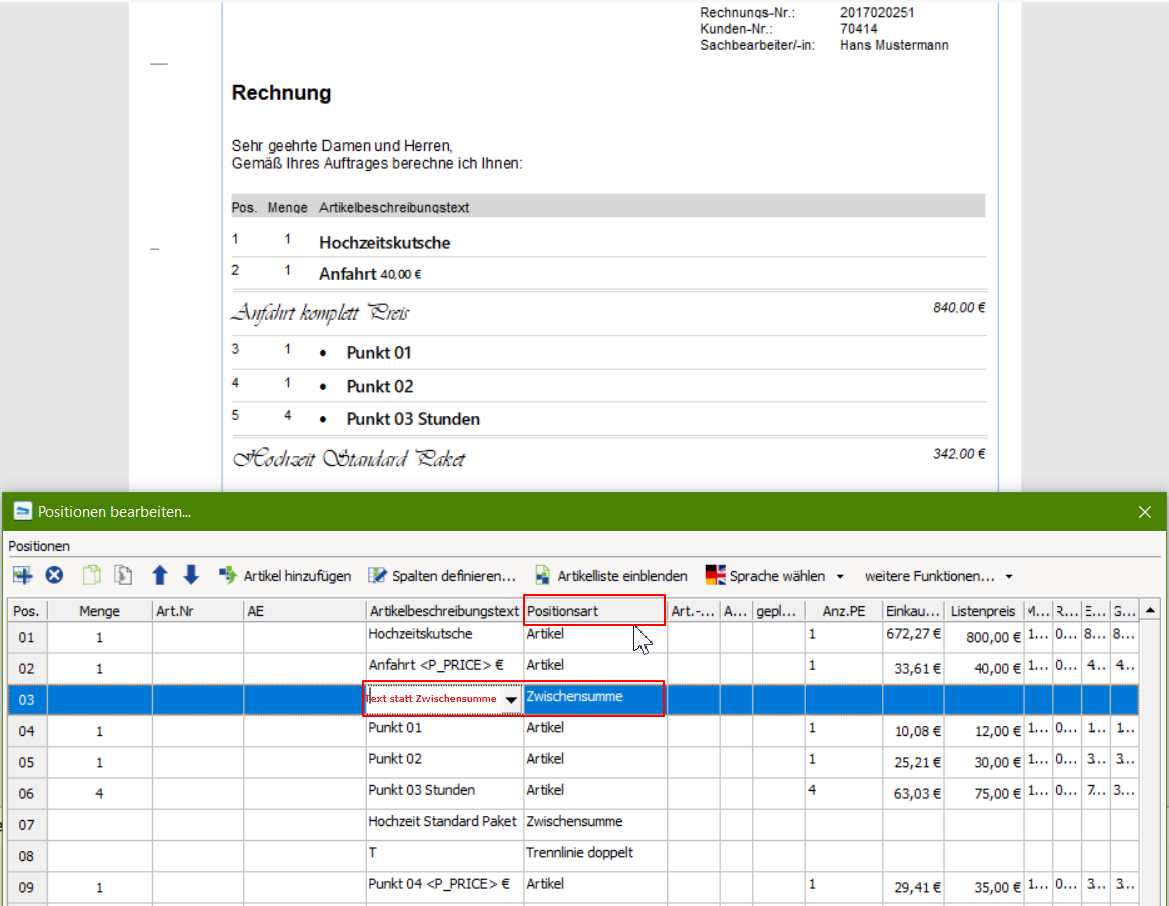
Task: Click the Positionen bearbeiten window icon
Action: (x=22, y=511)
